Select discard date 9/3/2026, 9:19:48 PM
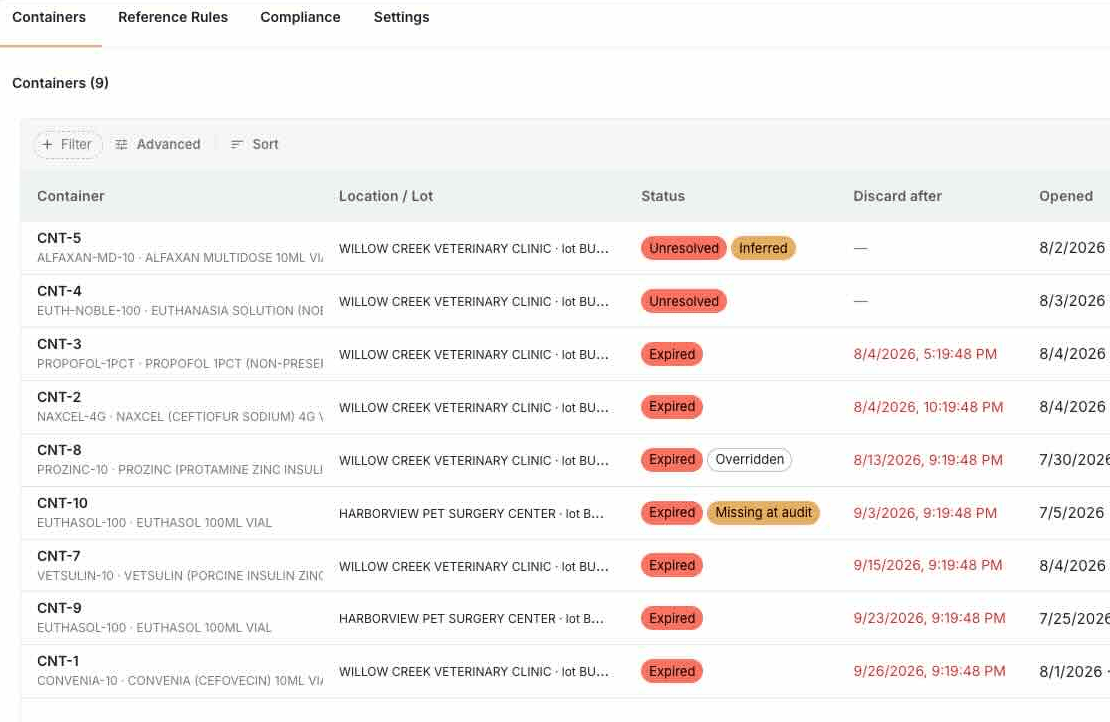This screenshot has height=722, width=1110. coord(925,513)
